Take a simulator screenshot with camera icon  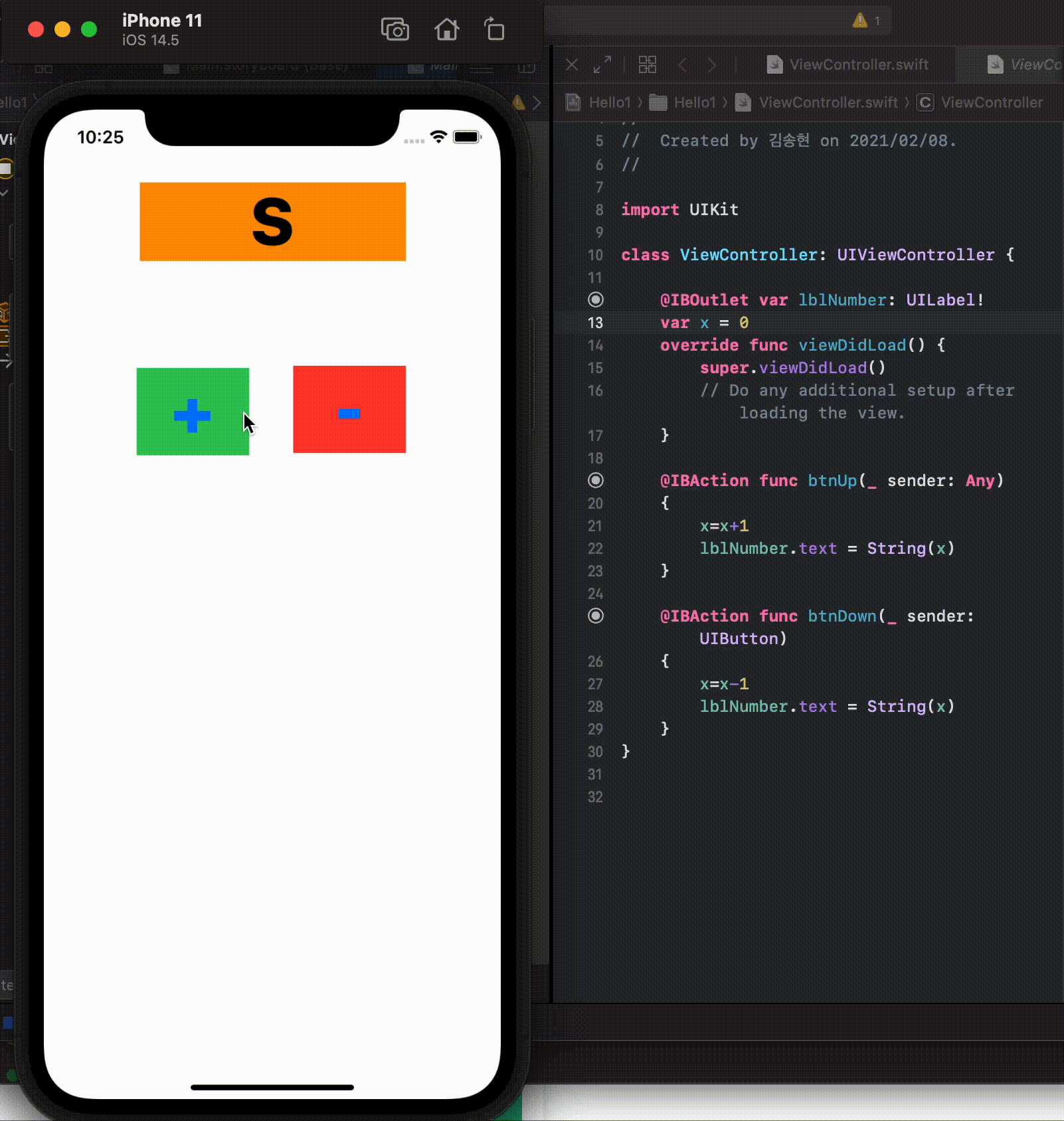(x=395, y=30)
